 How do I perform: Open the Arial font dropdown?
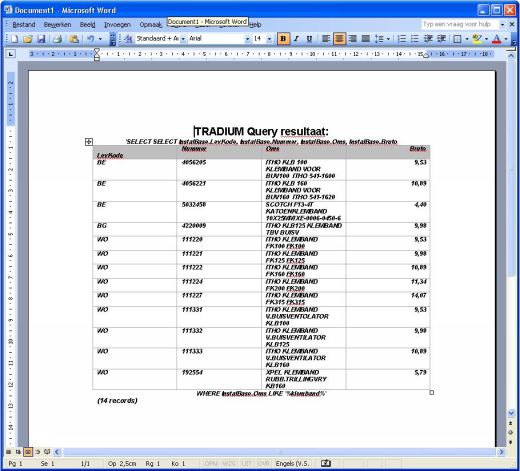coord(247,39)
